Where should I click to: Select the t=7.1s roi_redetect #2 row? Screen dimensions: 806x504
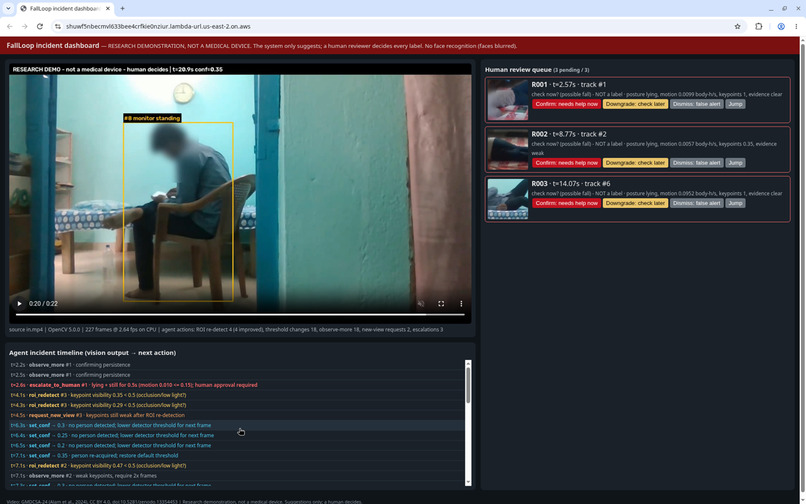236,465
